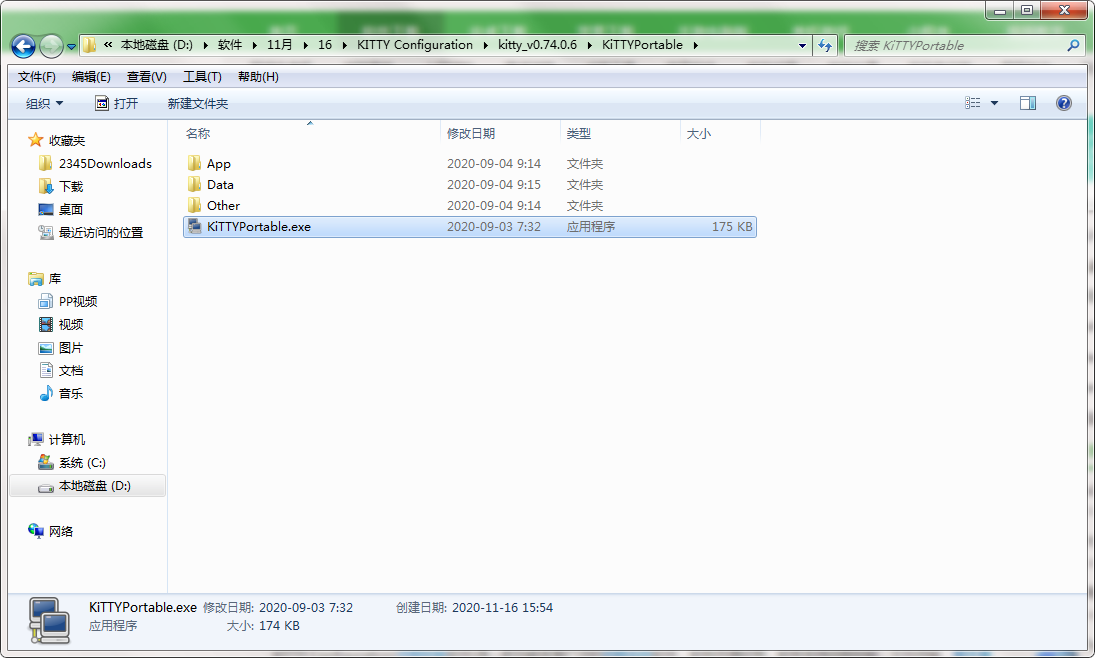
Task: Select KiTTYPortable.exe file icon
Action: [195, 226]
